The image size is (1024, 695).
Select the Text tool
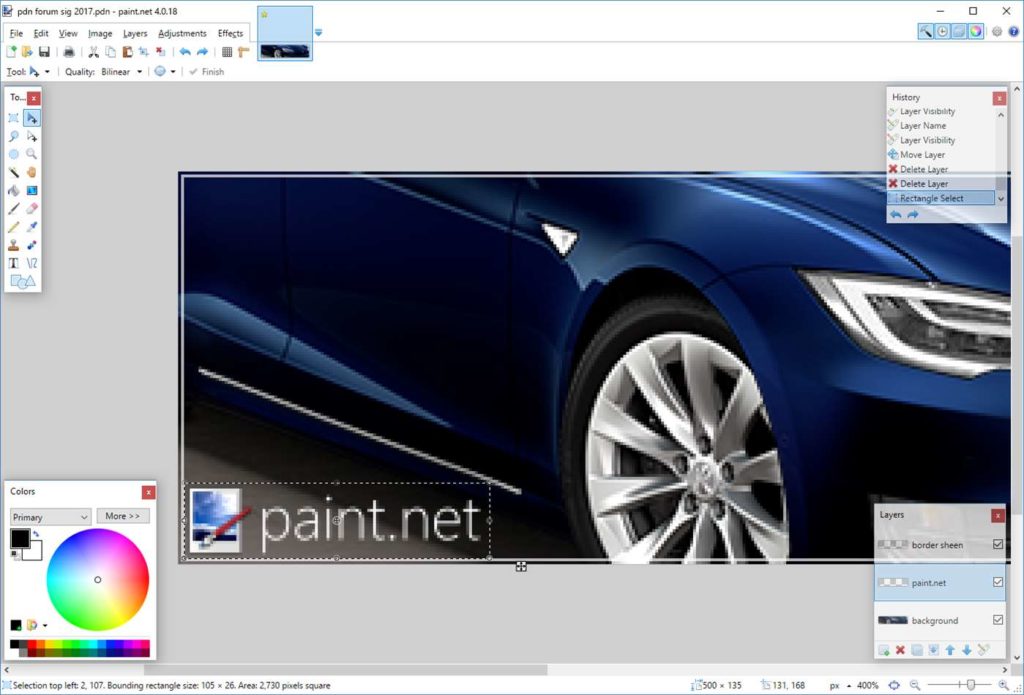pyautogui.click(x=13, y=262)
